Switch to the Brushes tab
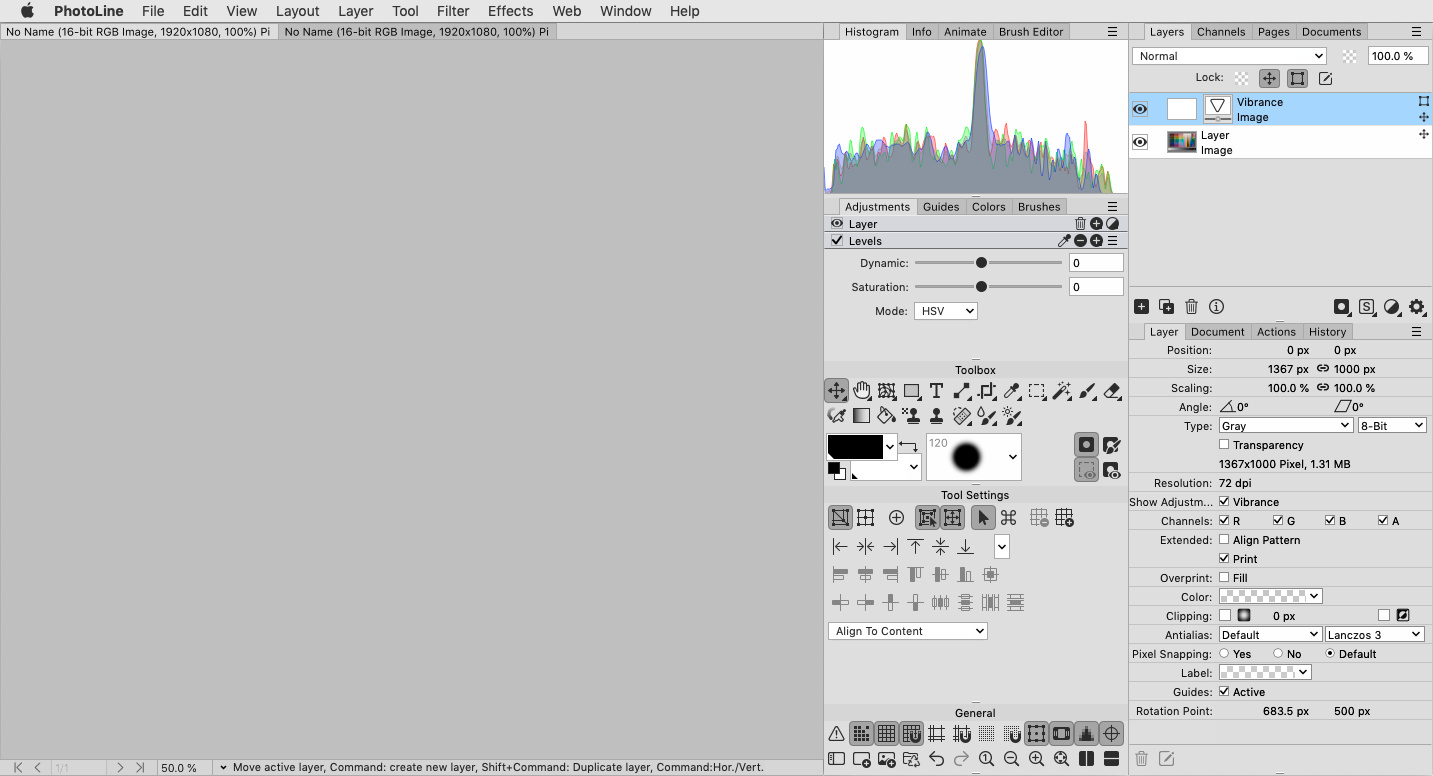 click(1039, 207)
